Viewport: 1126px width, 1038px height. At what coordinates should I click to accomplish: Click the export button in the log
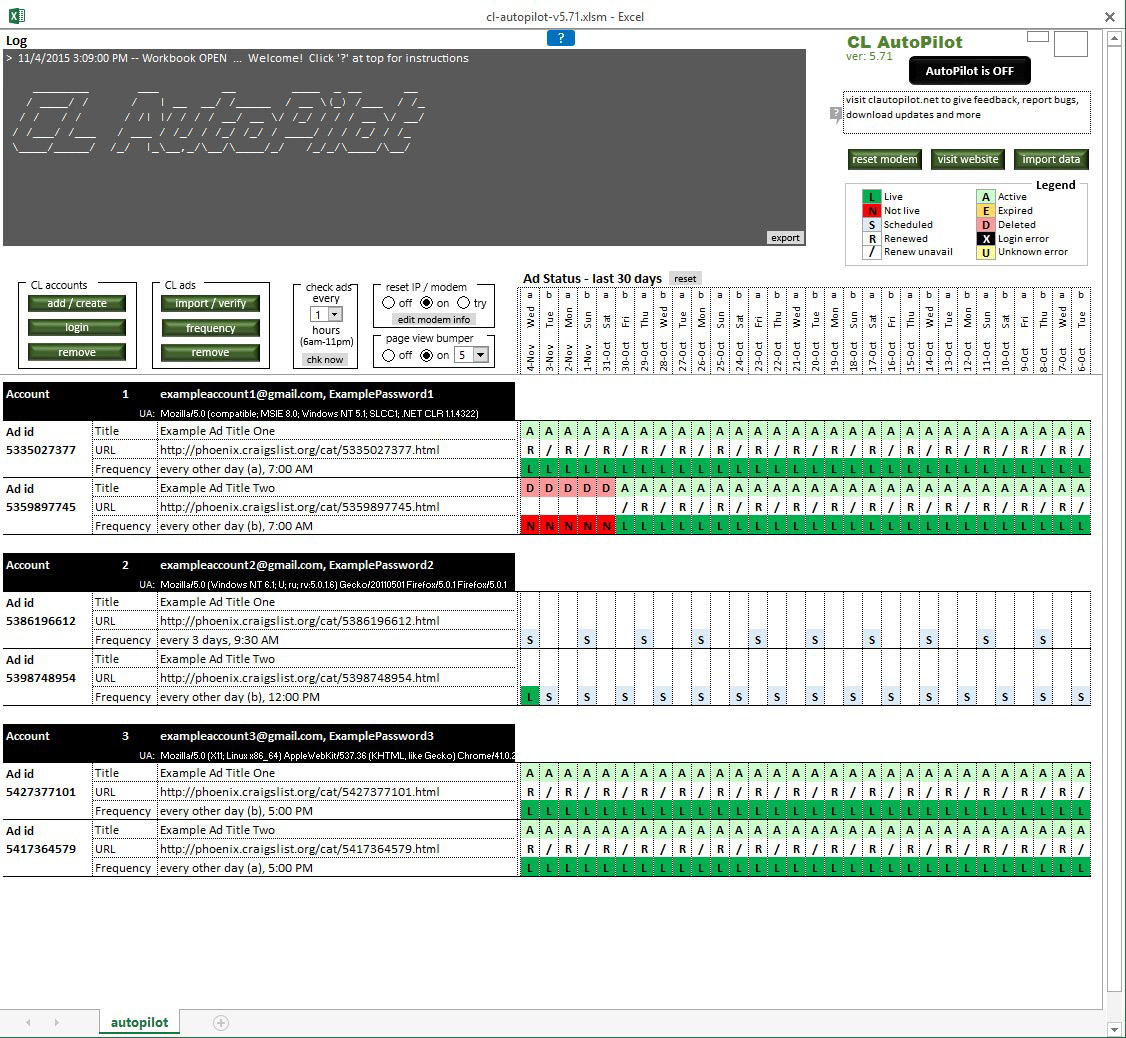coord(785,238)
